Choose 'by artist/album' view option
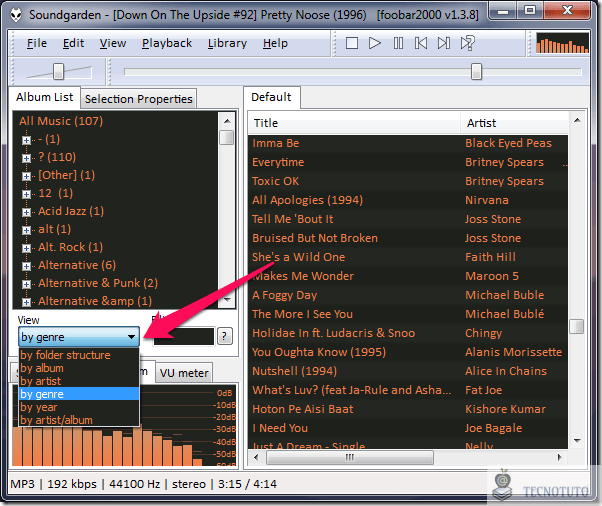Viewport: 602px width, 506px height. click(x=79, y=420)
